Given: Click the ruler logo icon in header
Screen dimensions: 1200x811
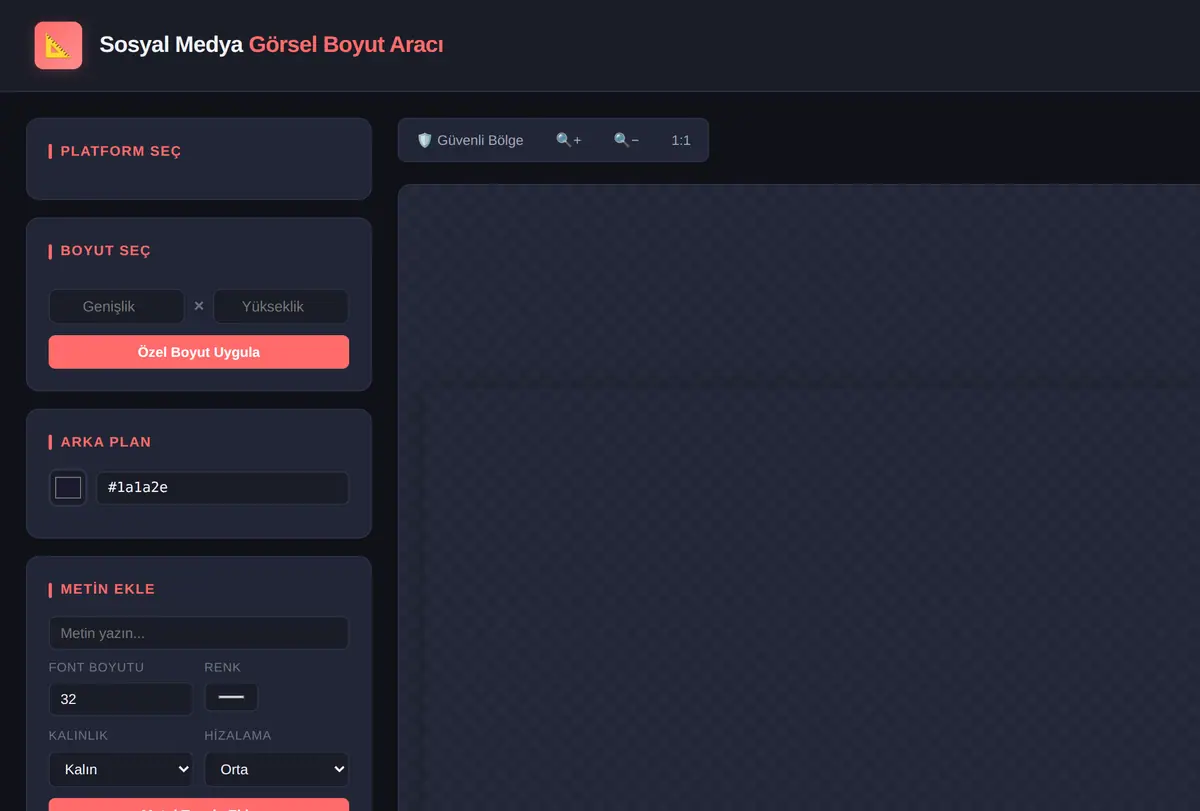Looking at the screenshot, I should pyautogui.click(x=58, y=46).
